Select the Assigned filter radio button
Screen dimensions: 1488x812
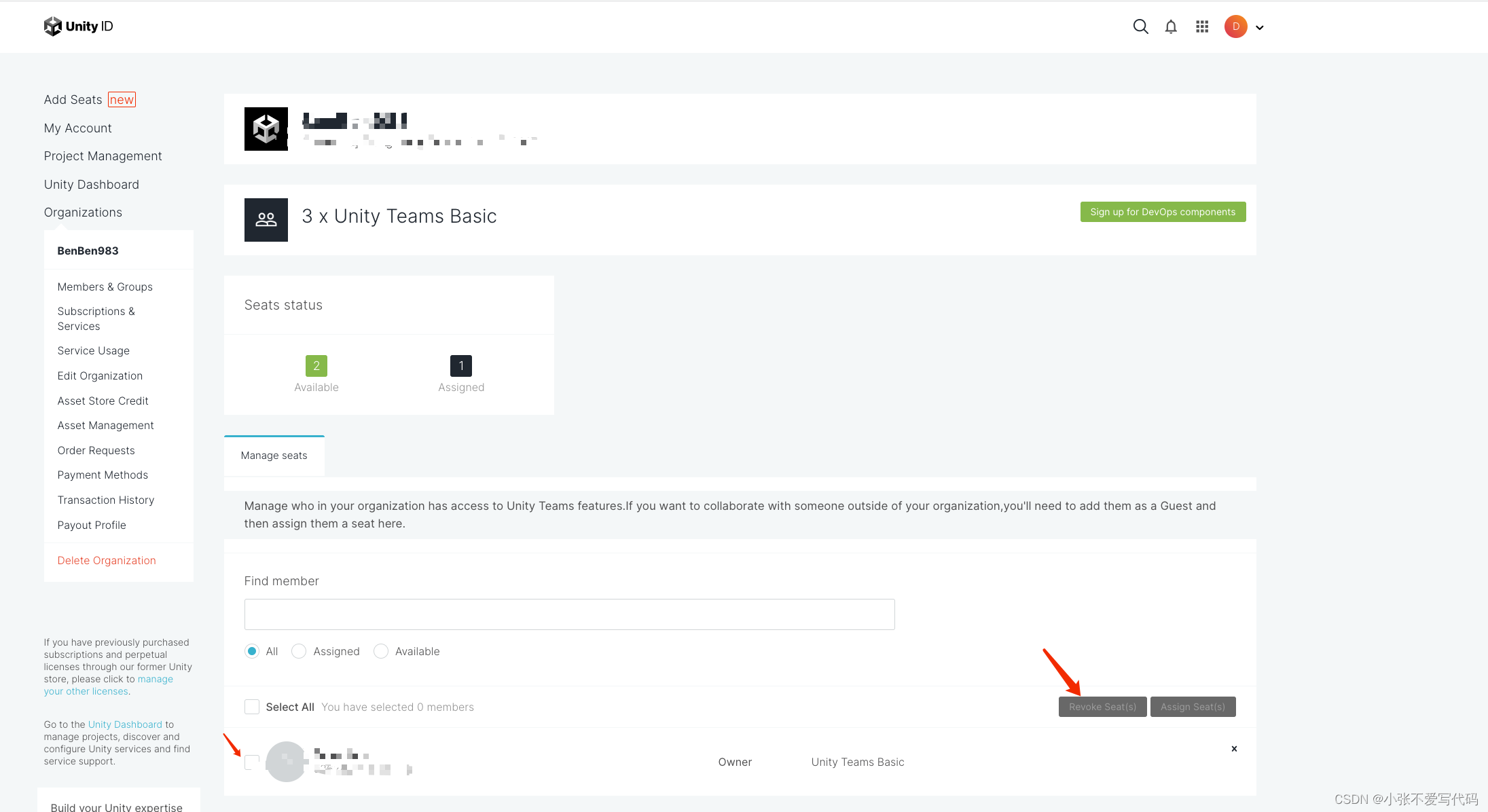pyautogui.click(x=299, y=651)
